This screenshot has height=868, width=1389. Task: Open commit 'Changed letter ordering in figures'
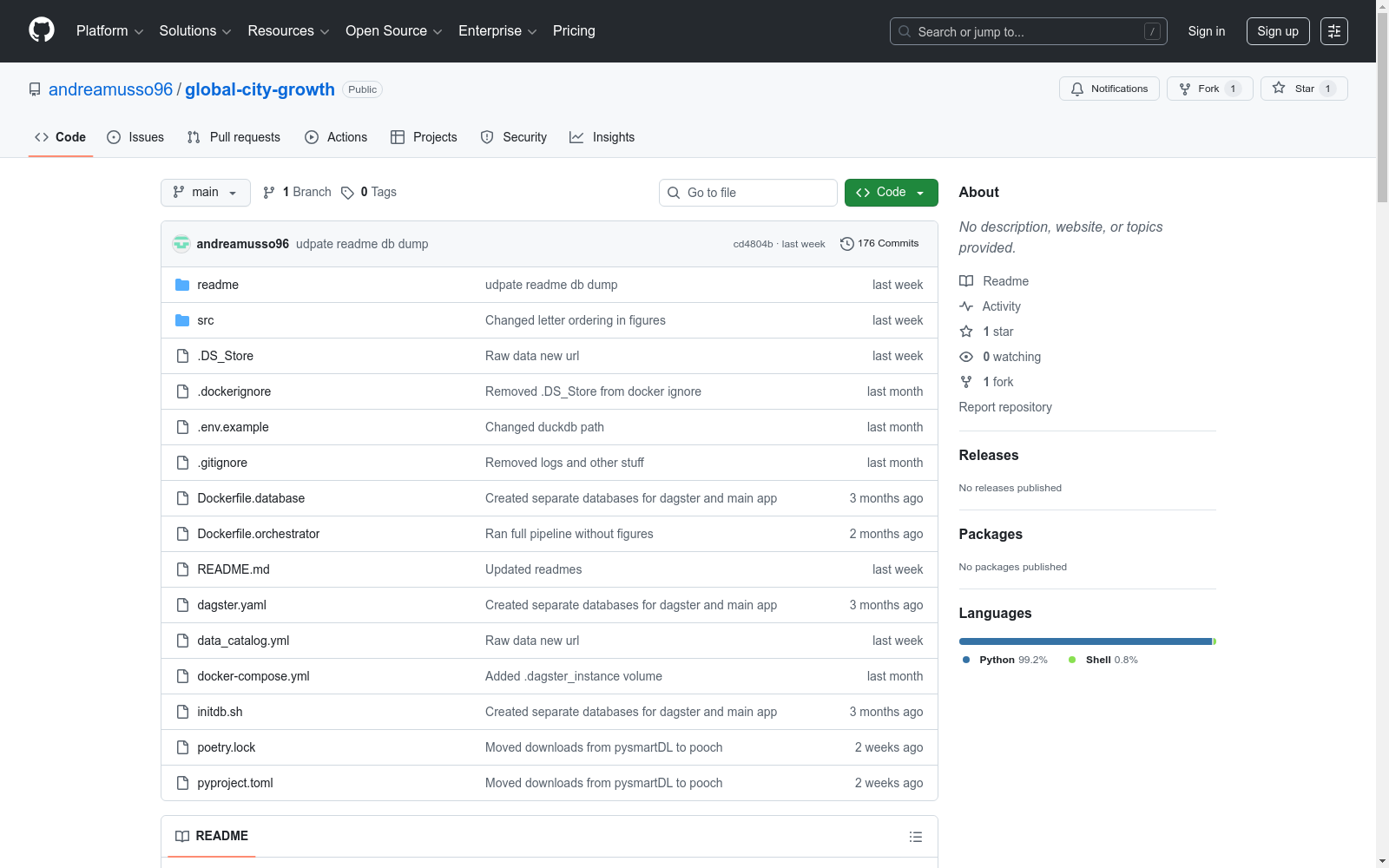pyautogui.click(x=576, y=320)
